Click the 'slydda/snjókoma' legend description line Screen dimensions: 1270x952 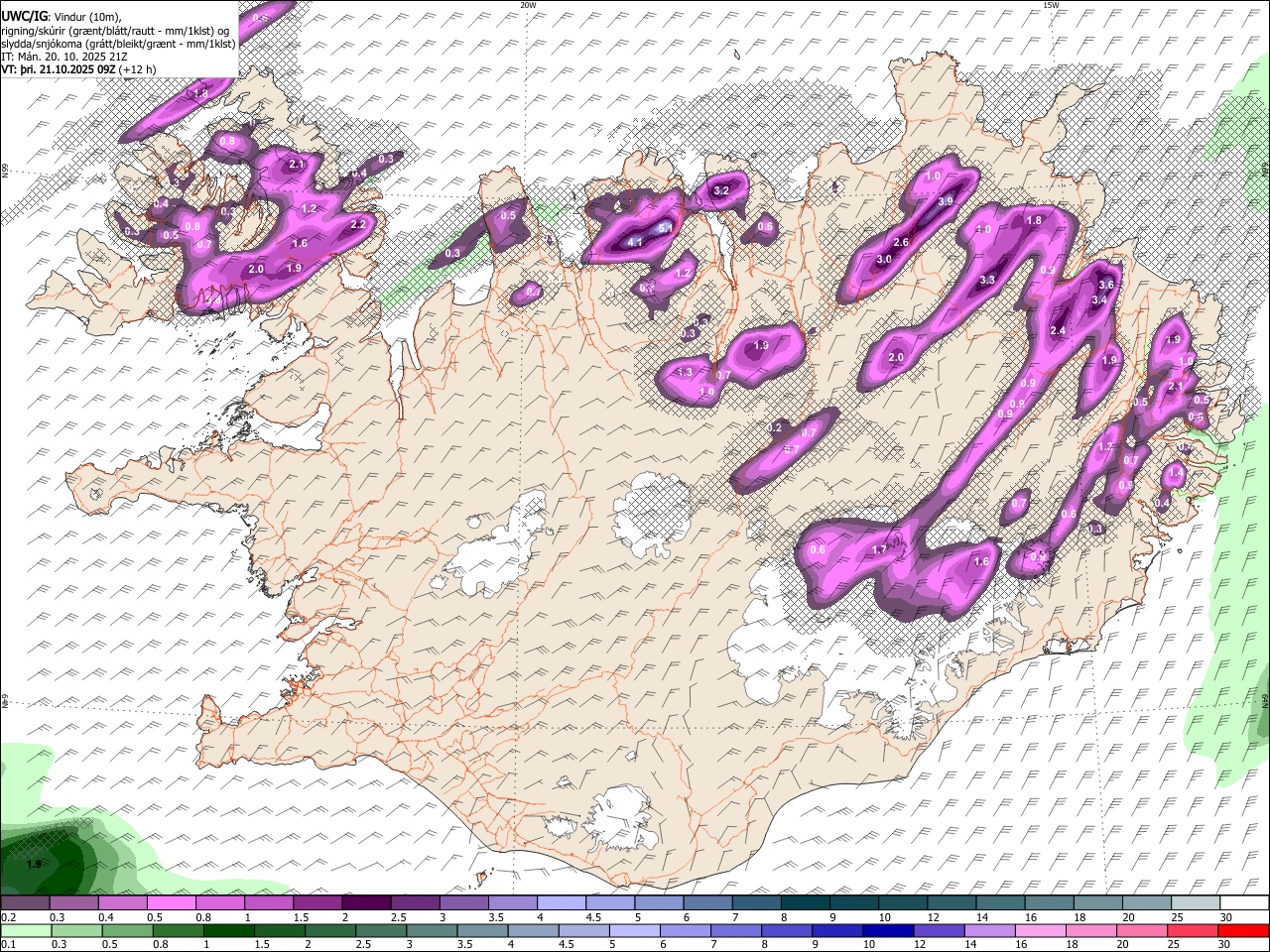tap(118, 44)
